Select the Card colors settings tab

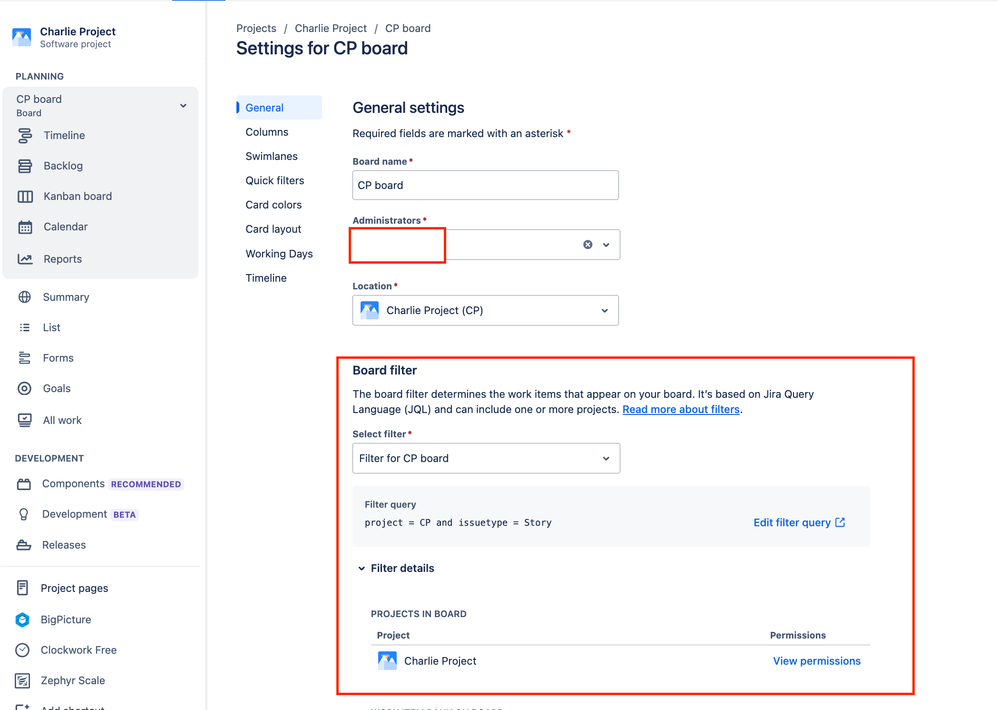[x=274, y=205]
